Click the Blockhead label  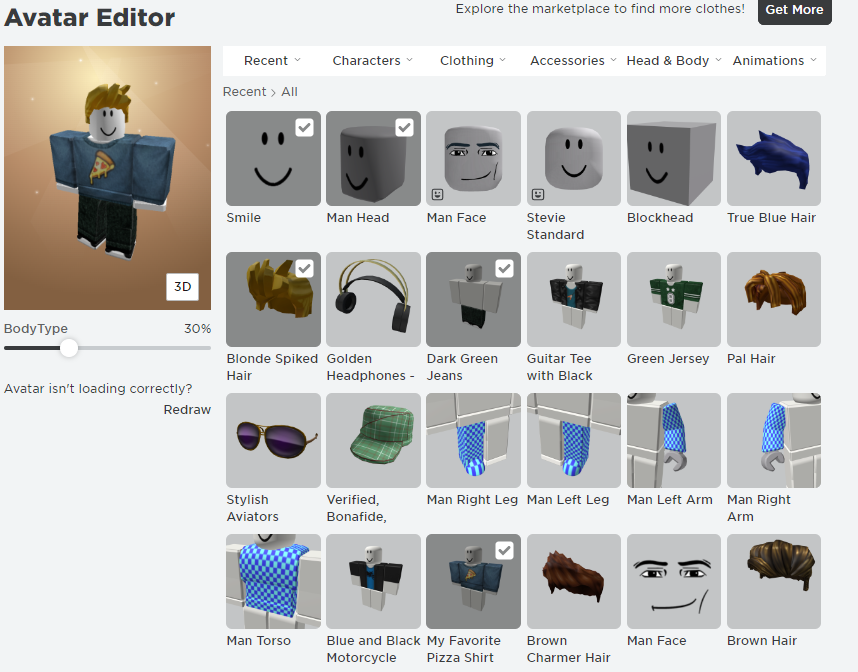(x=660, y=218)
